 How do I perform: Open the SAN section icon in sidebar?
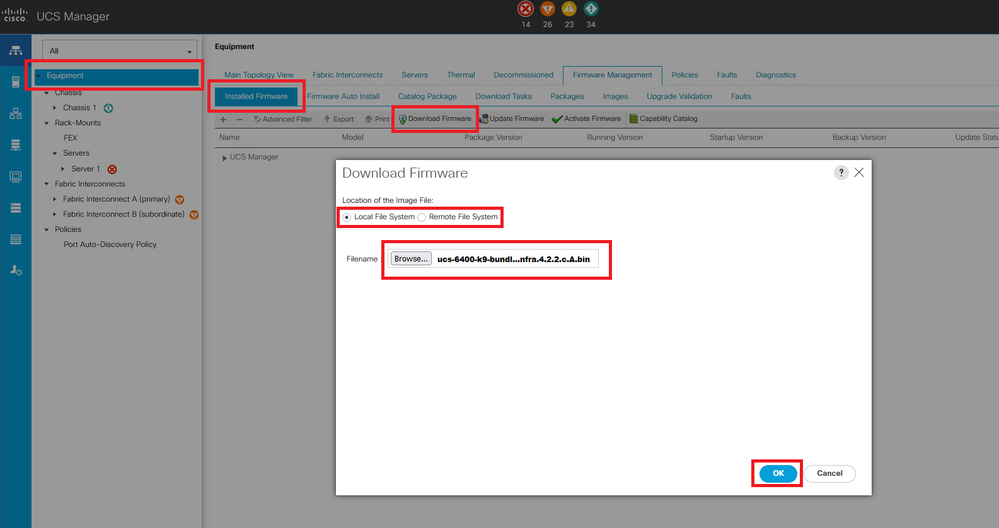[15, 145]
